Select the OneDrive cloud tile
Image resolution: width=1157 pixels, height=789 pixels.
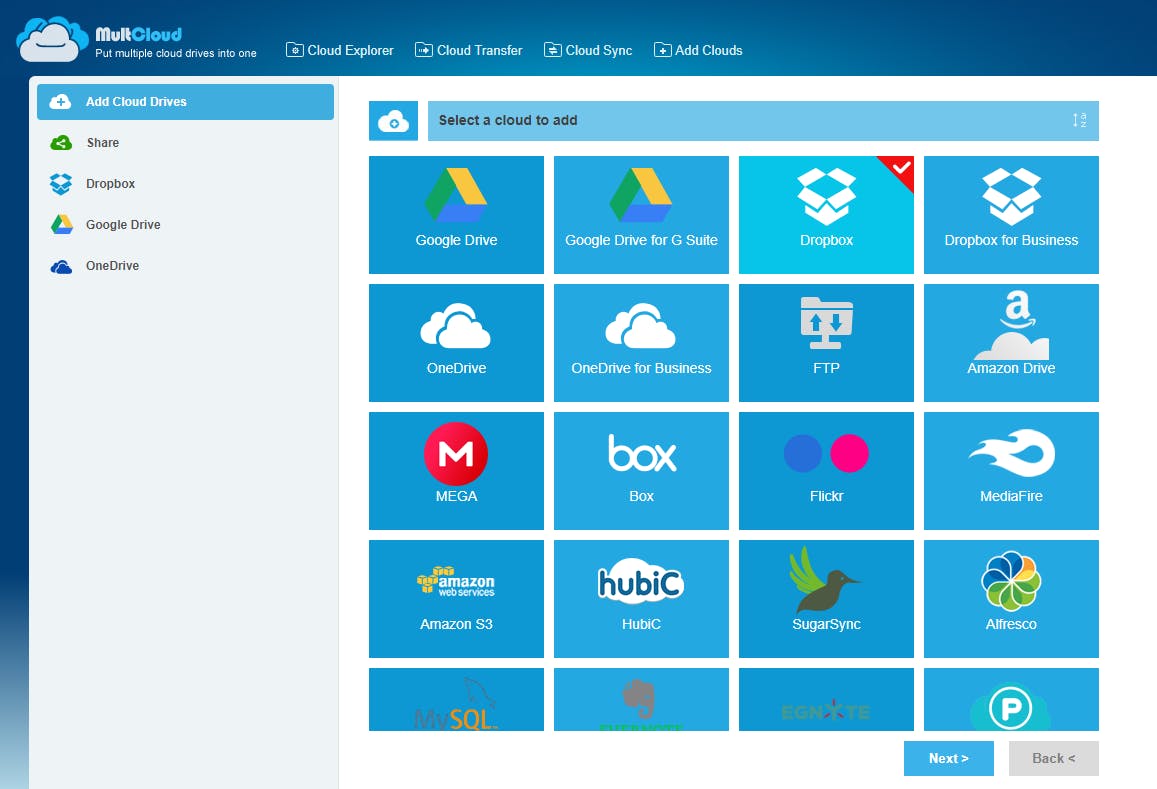[456, 342]
